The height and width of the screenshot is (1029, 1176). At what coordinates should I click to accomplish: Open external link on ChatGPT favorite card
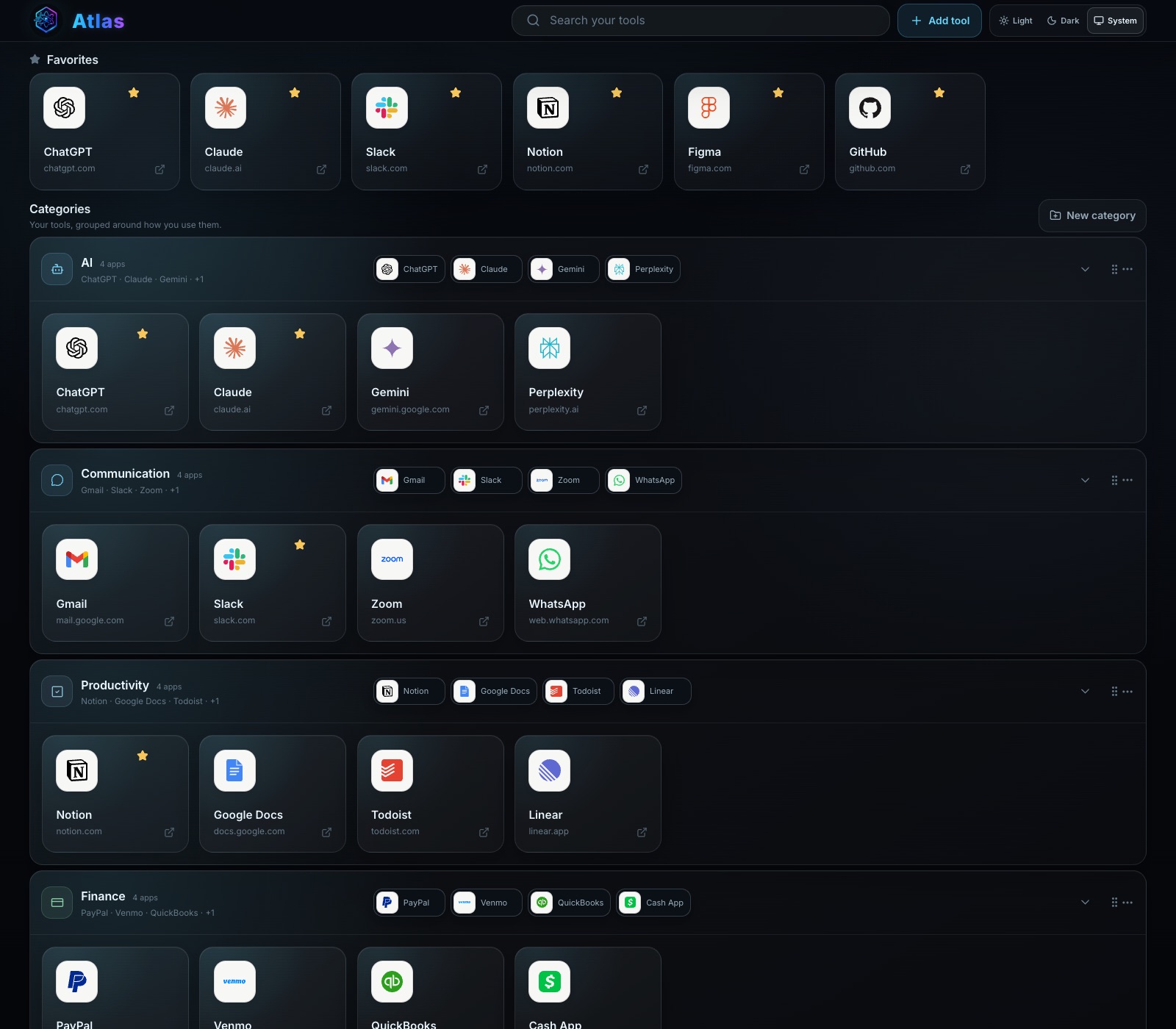click(x=159, y=169)
